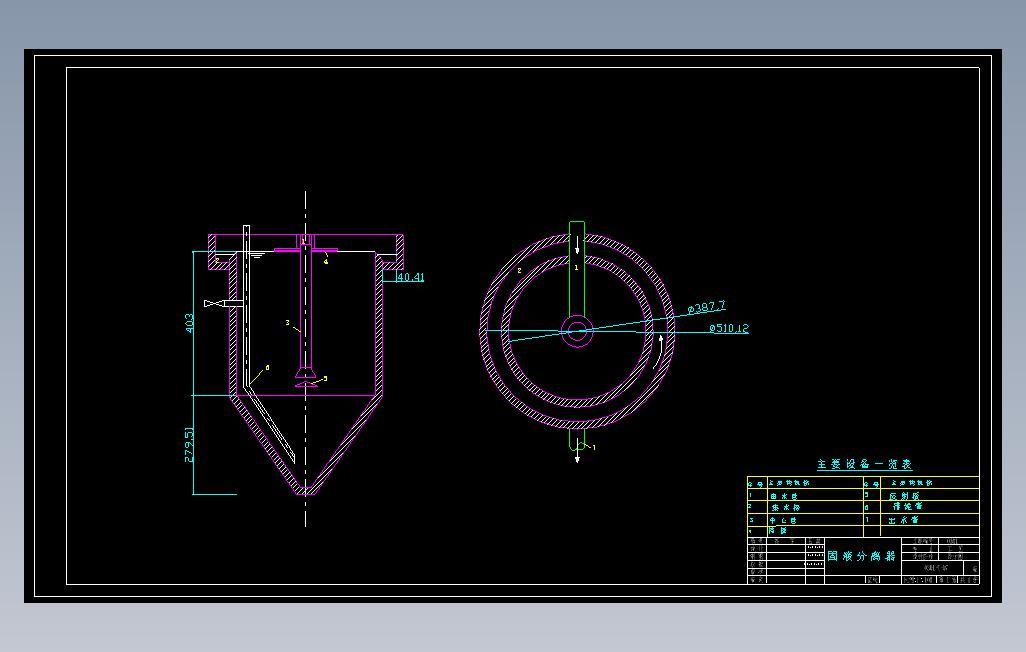This screenshot has height=652, width=1026.
Task: Select the ø510.12 diameter dimension
Action: click(729, 328)
